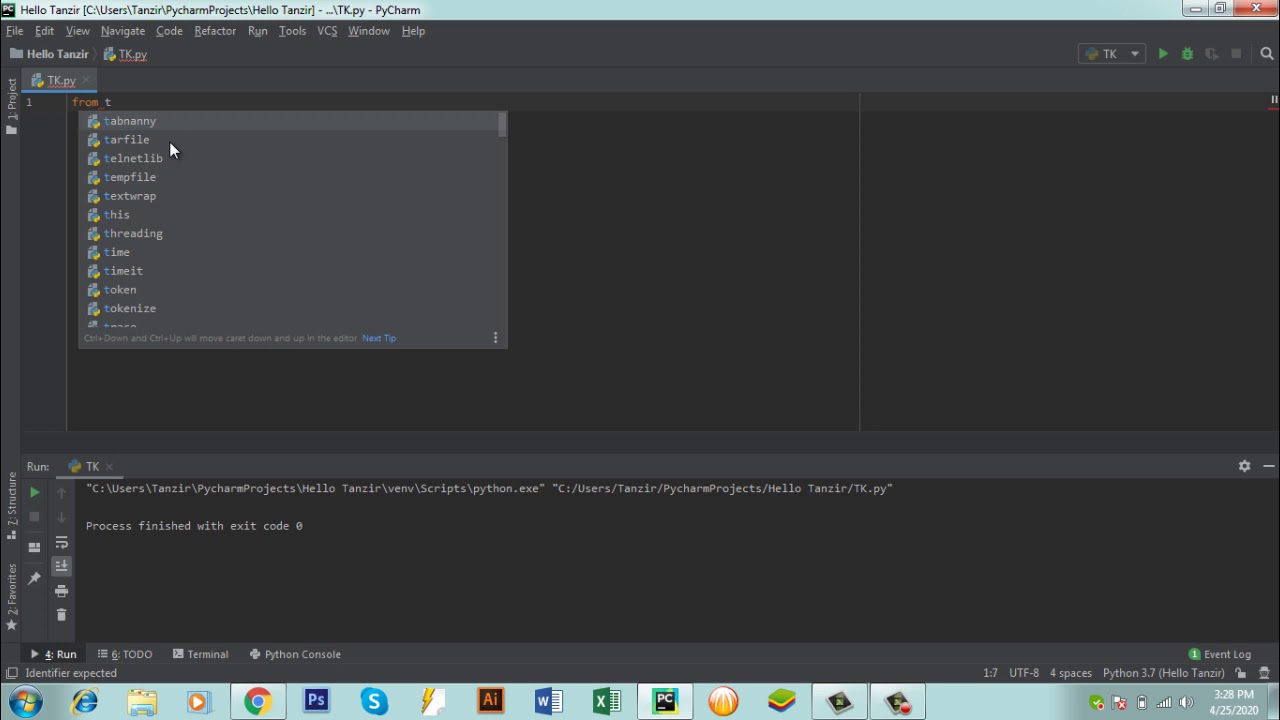Image resolution: width=1280 pixels, height=720 pixels.
Task: Open the Python Console tab
Action: (x=295, y=654)
